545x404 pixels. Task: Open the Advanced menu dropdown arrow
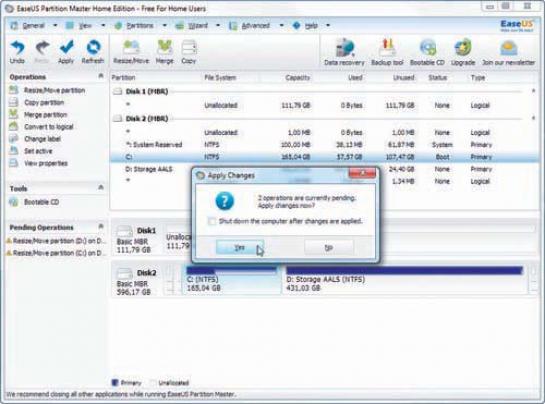click(282, 25)
